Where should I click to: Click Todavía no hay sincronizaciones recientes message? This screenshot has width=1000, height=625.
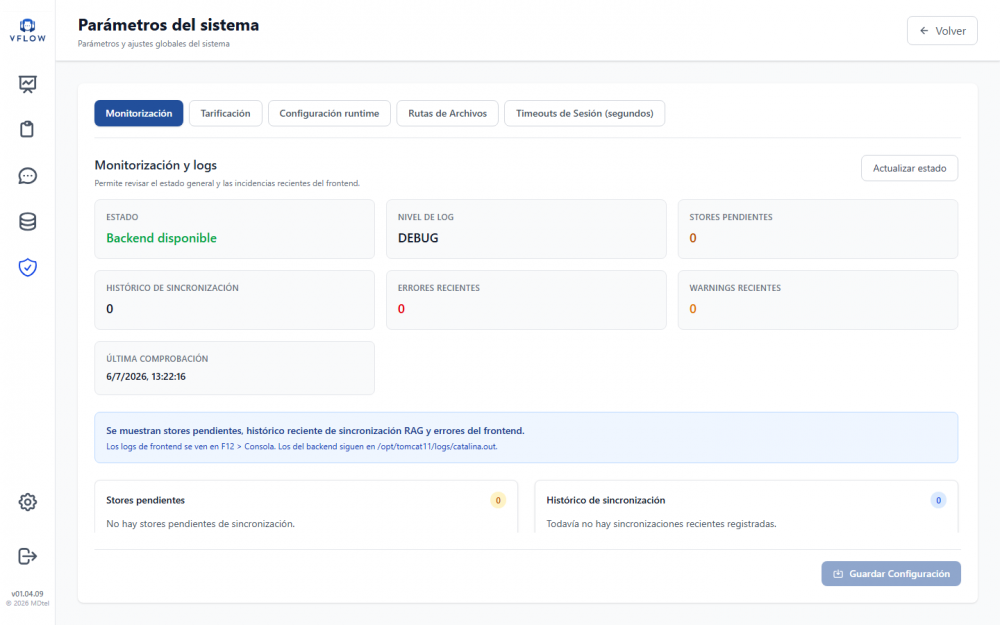(661, 524)
